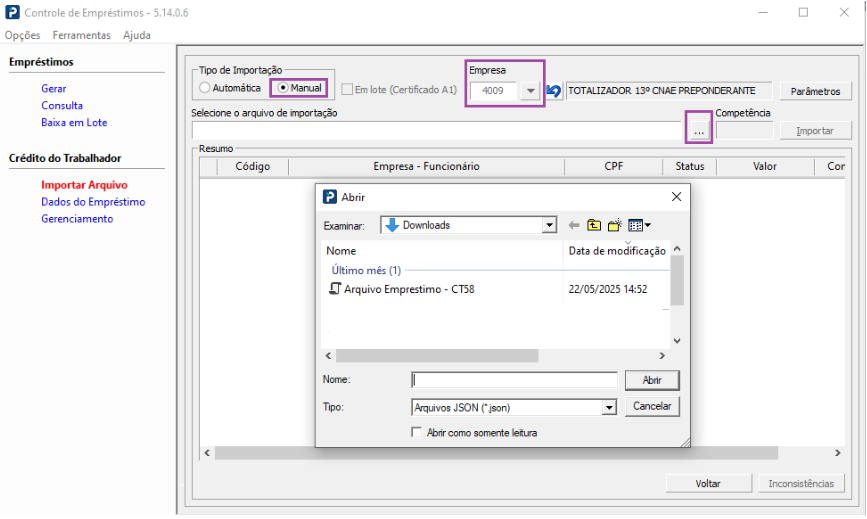The width and height of the screenshot is (867, 519).
Task: Click the Código column header
Action: tap(253, 166)
